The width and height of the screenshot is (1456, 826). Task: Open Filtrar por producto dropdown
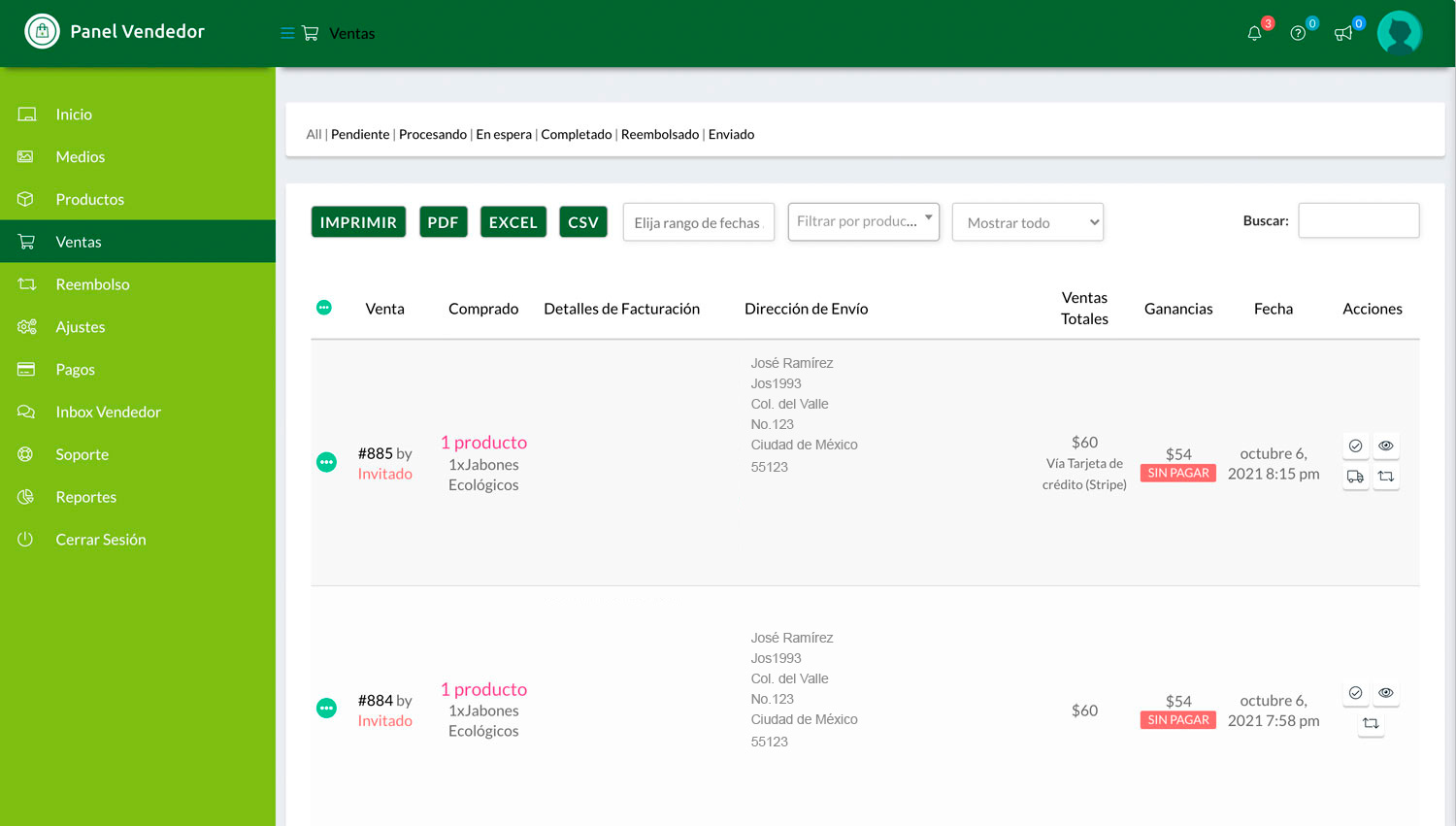864,221
